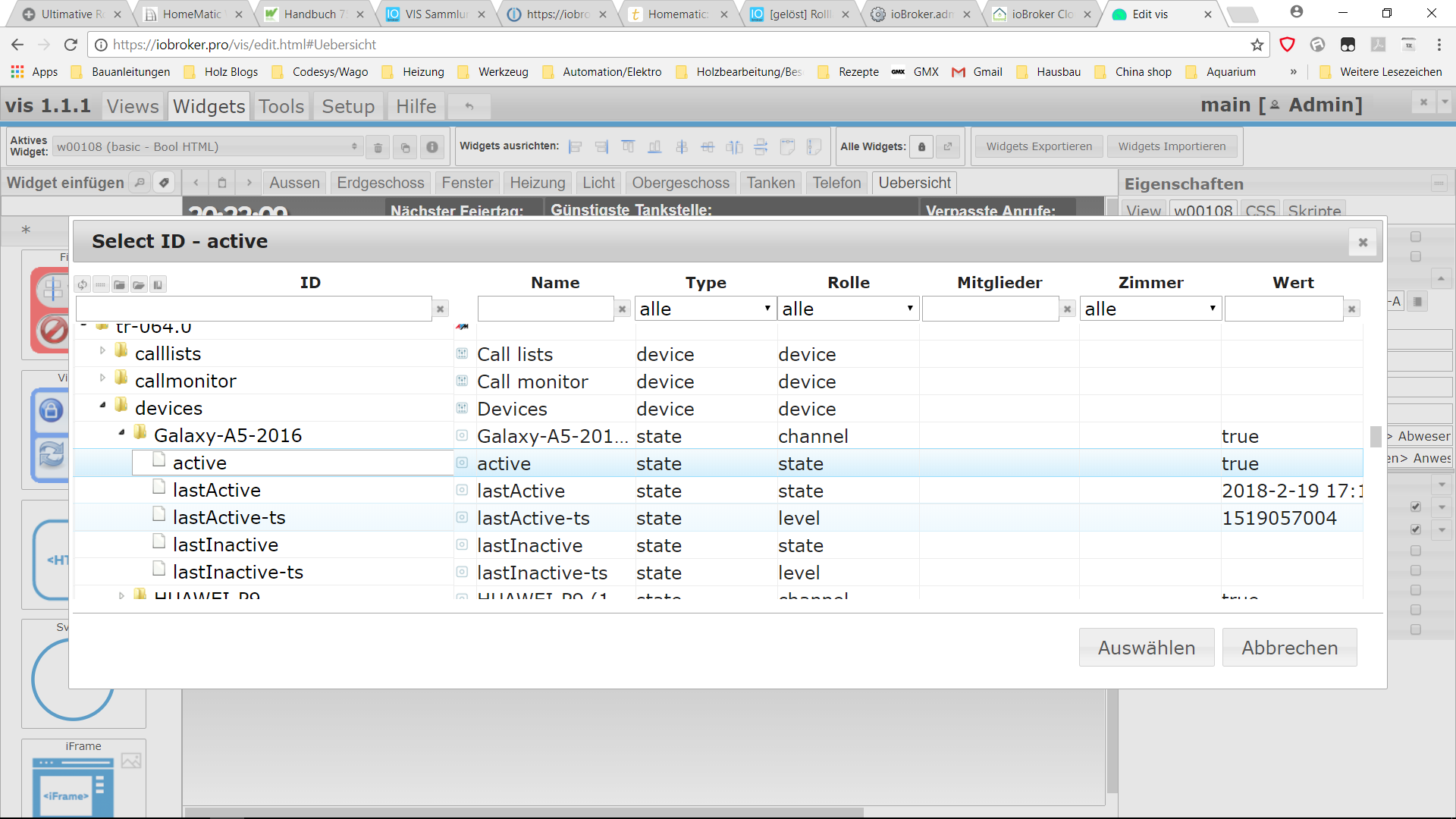
Task: Click the collapse all folders icon
Action: click(119, 284)
